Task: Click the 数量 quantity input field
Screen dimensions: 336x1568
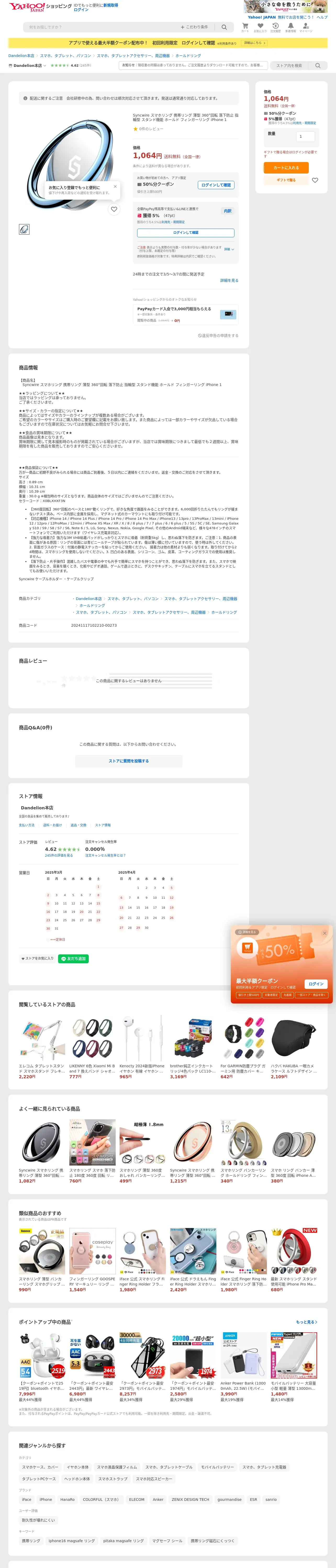Action: click(x=305, y=136)
